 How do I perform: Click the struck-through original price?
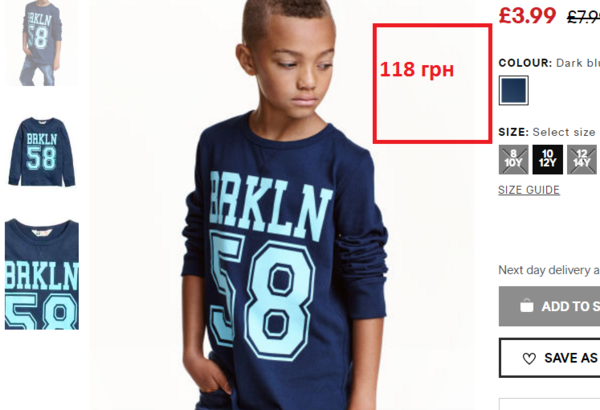tap(583, 16)
